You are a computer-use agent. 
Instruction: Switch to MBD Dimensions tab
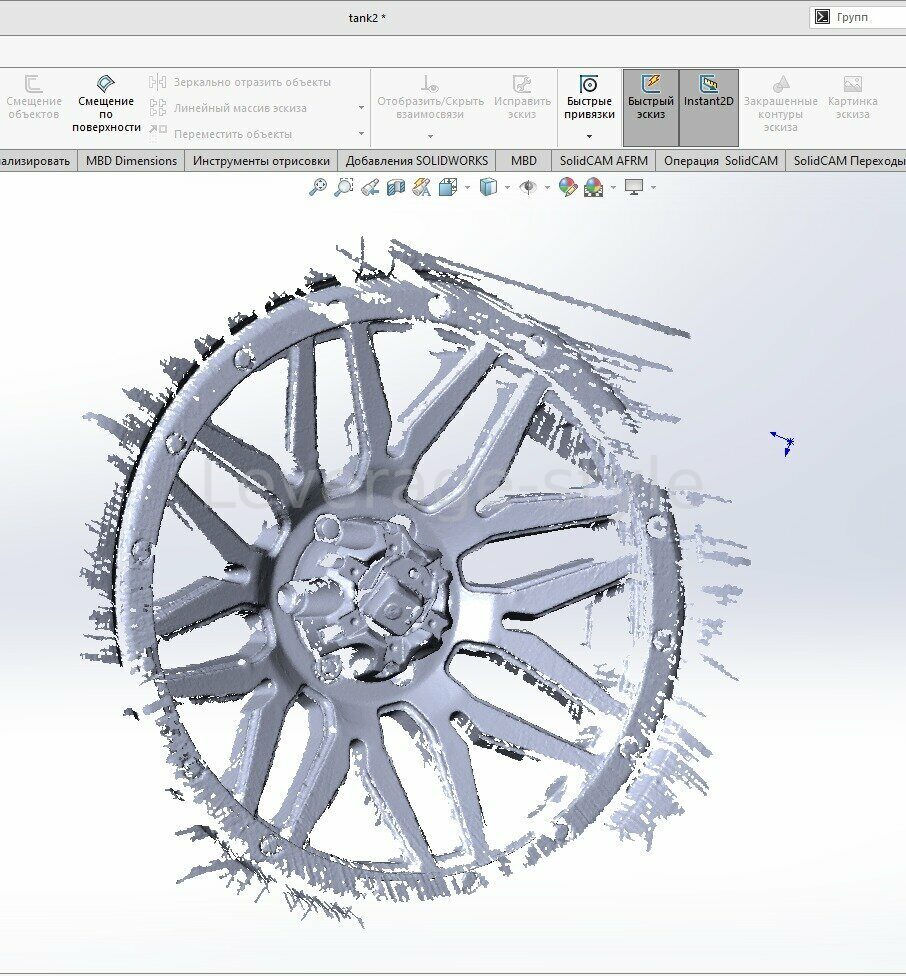pyautogui.click(x=131, y=160)
